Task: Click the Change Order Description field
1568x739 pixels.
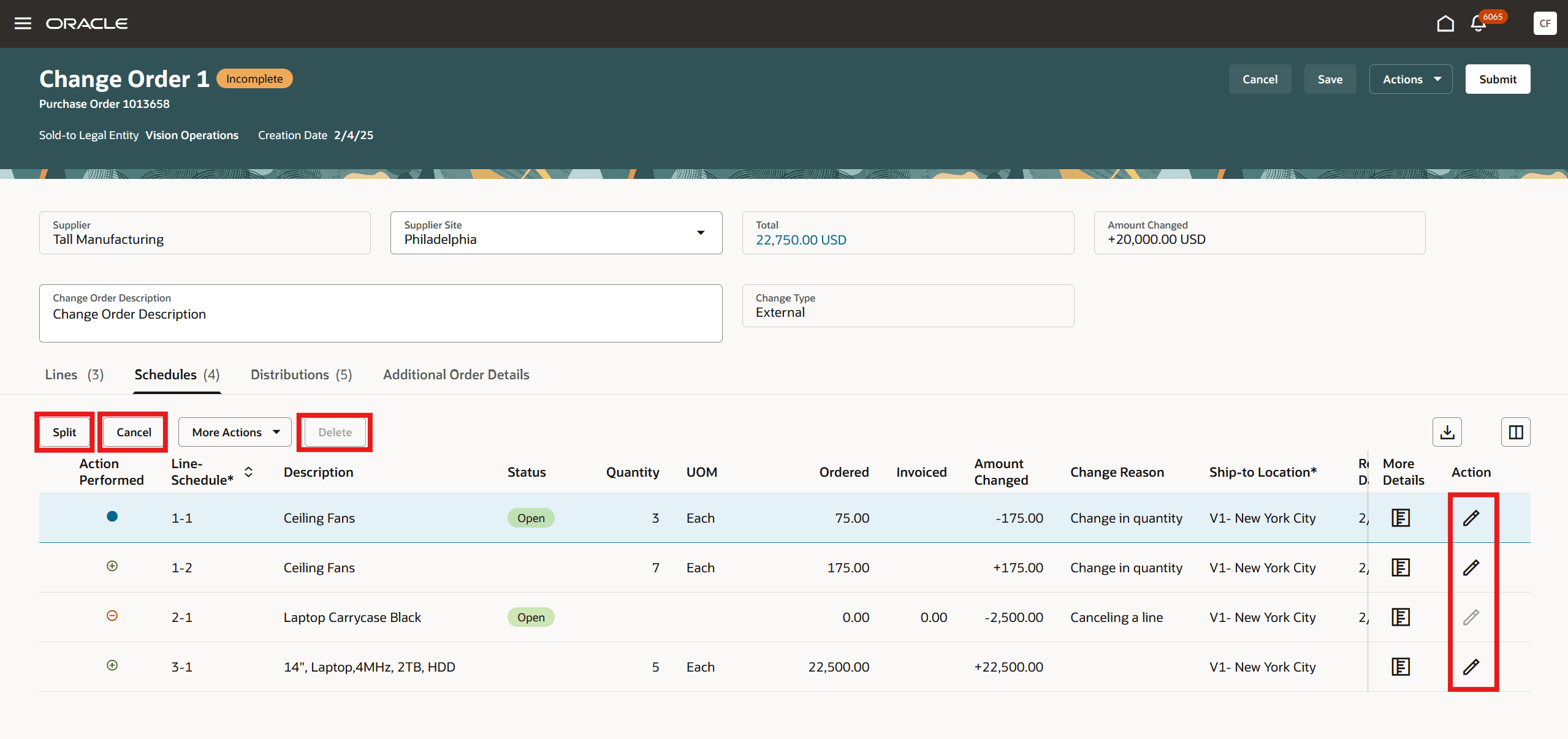Action: coord(380,314)
